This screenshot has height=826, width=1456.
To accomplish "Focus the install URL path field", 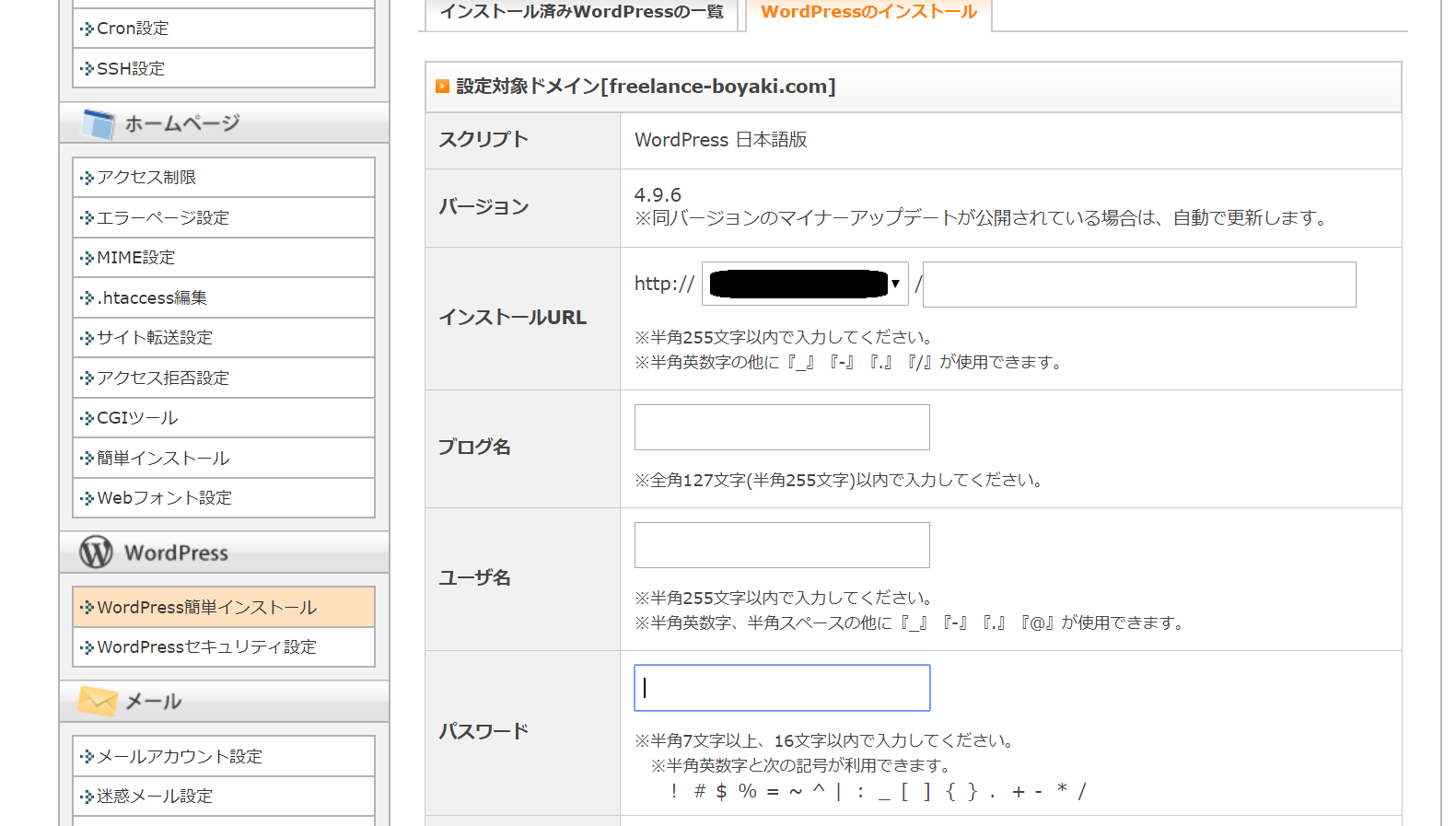I will (1139, 285).
